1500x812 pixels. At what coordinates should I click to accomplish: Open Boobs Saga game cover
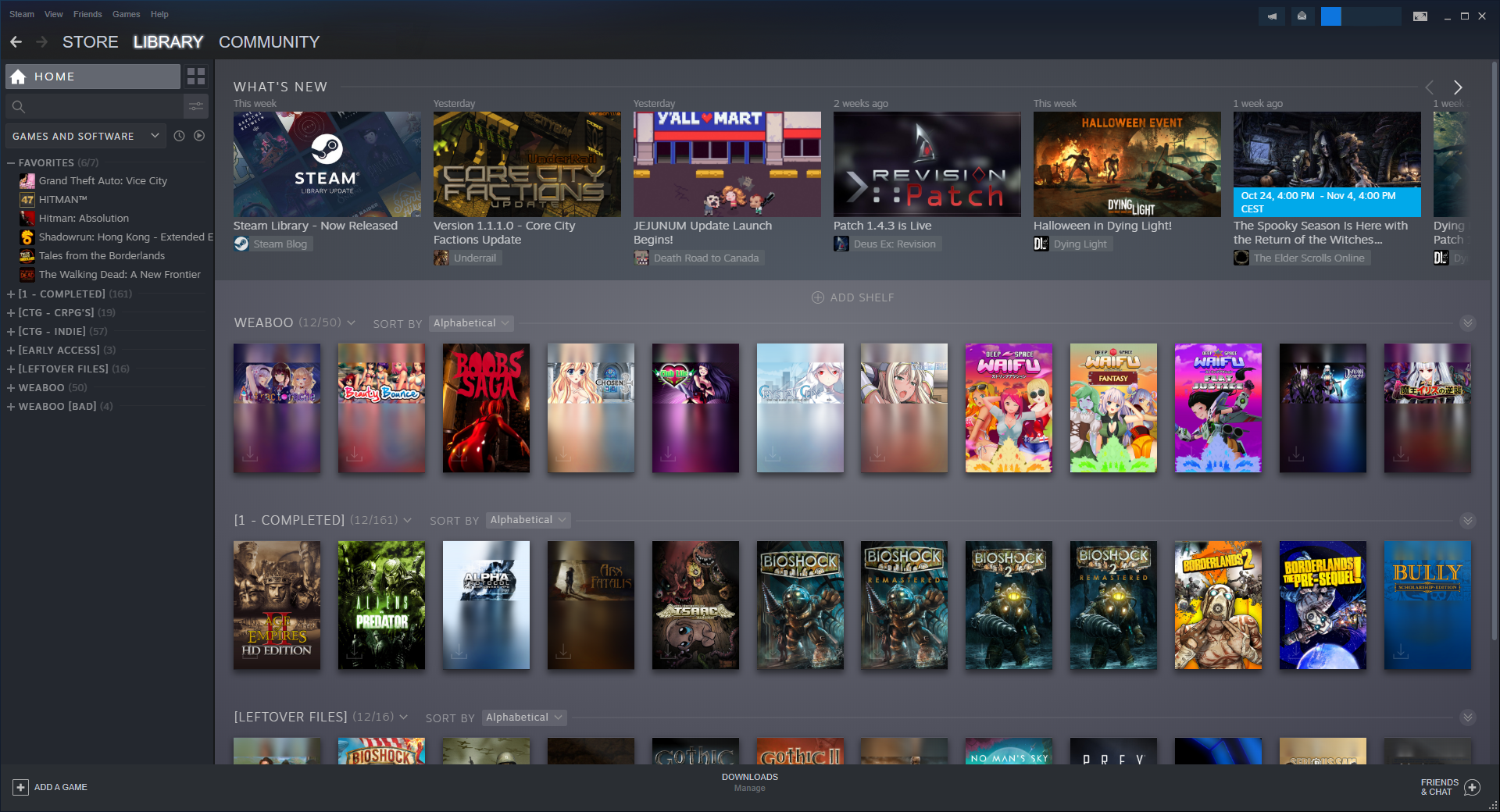coord(486,408)
